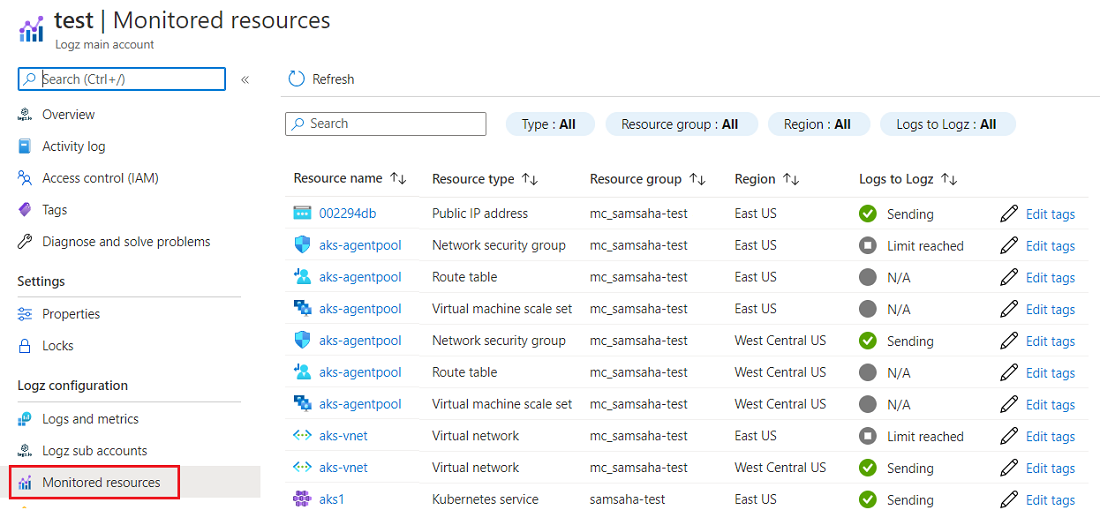The height and width of the screenshot is (525, 1100).
Task: Click the Tags icon in the sidebar
Action: coord(25,210)
